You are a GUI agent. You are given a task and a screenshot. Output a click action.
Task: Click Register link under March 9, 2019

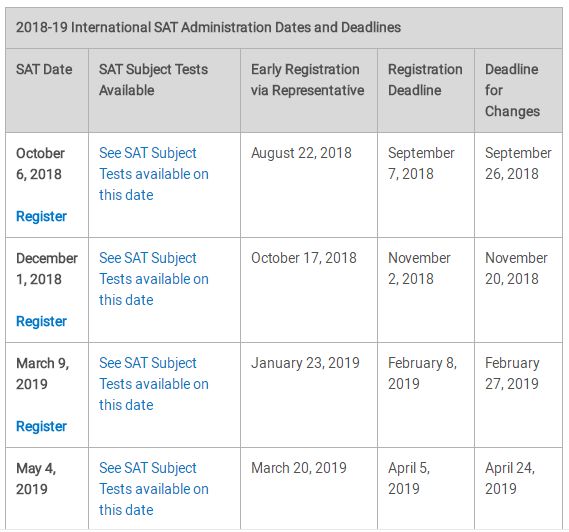(x=41, y=426)
